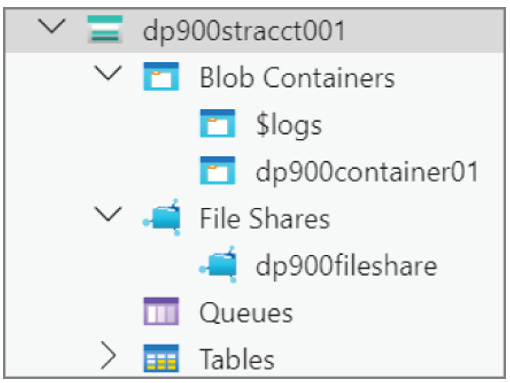Select the Queues item
510x383 pixels.
point(246,313)
